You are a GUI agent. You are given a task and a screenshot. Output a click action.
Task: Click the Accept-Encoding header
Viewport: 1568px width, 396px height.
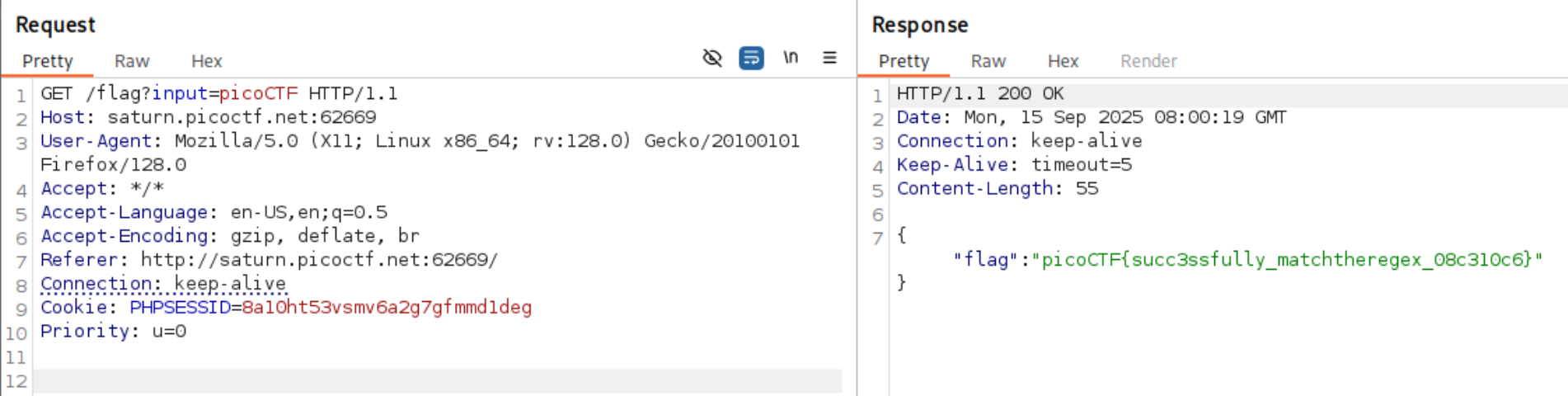click(230, 237)
